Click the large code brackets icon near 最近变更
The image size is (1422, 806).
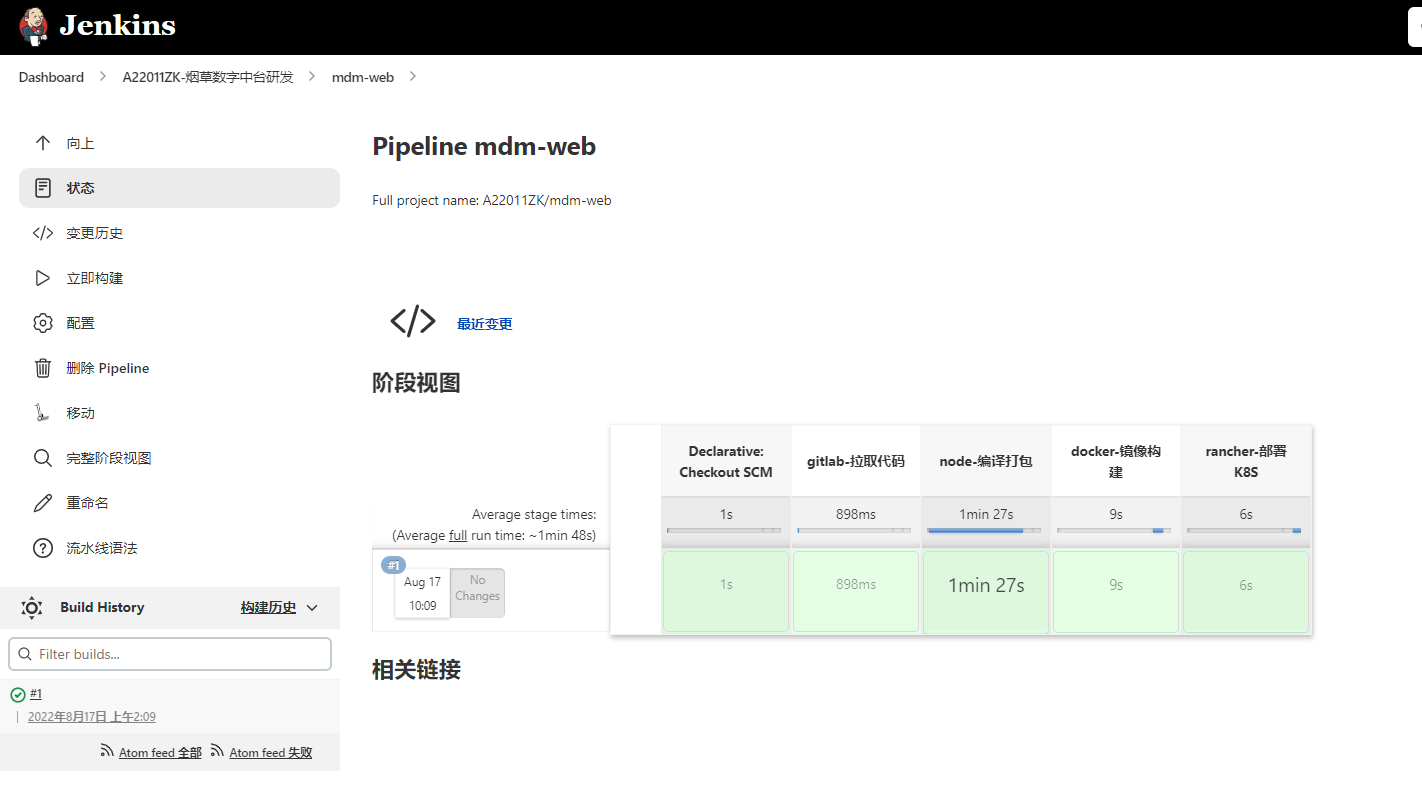point(413,321)
